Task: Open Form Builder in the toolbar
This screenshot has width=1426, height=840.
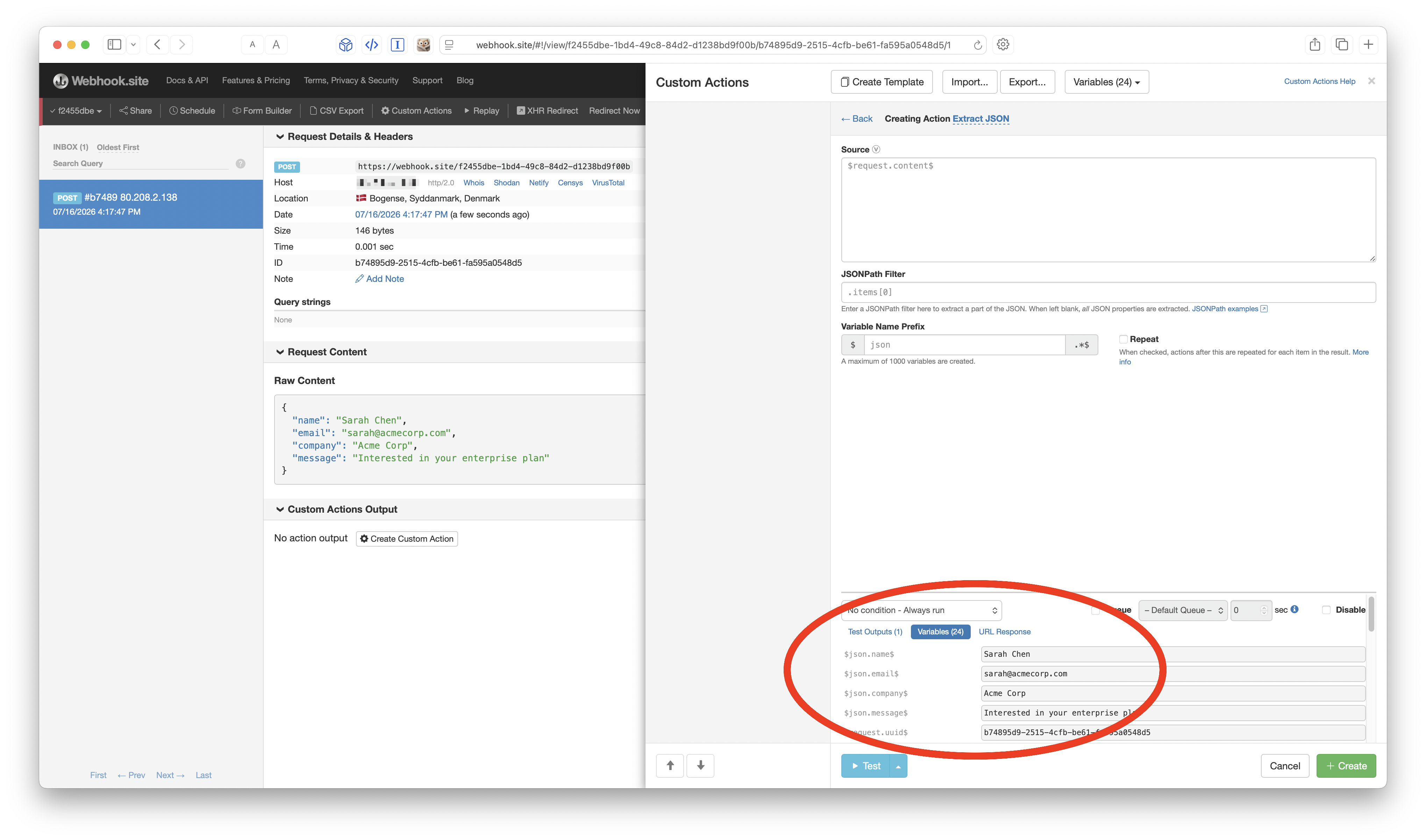Action: [x=262, y=111]
